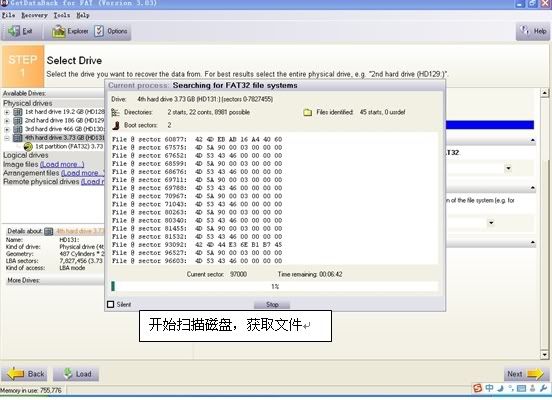The width and height of the screenshot is (552, 400).
Task: Click the Image files Load more link
Action: 62,164
